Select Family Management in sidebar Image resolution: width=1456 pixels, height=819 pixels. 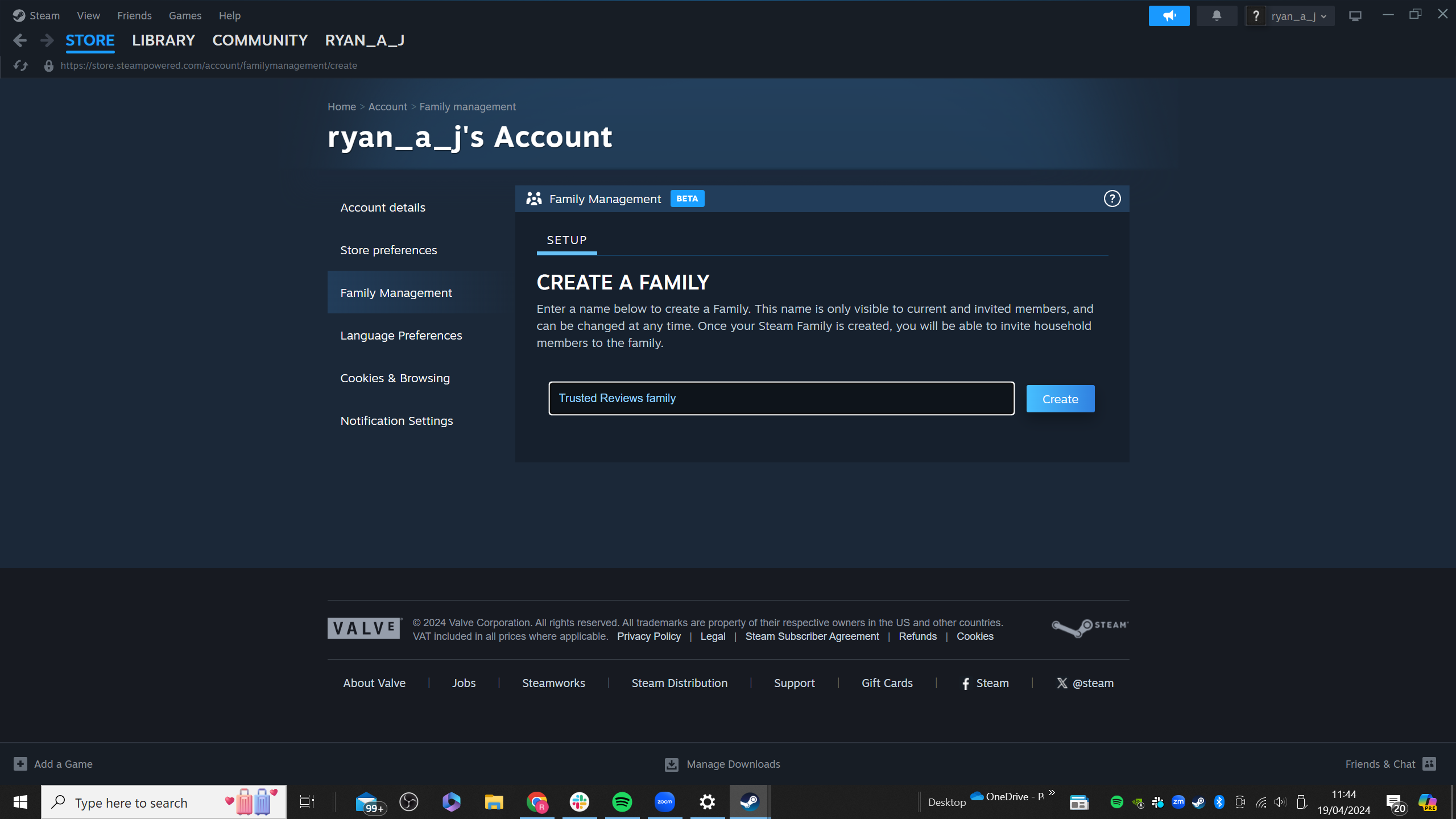coord(421,293)
